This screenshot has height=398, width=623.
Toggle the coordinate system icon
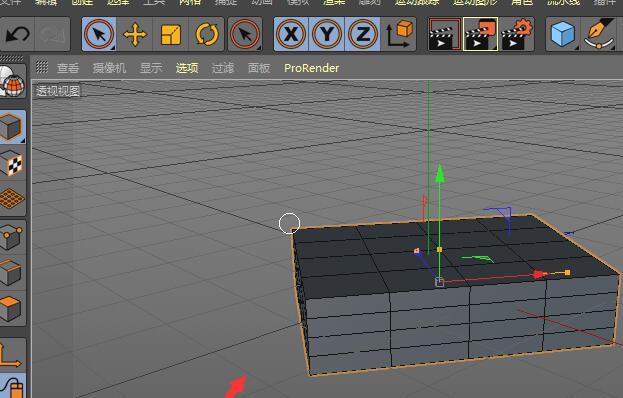pyautogui.click(x=399, y=34)
